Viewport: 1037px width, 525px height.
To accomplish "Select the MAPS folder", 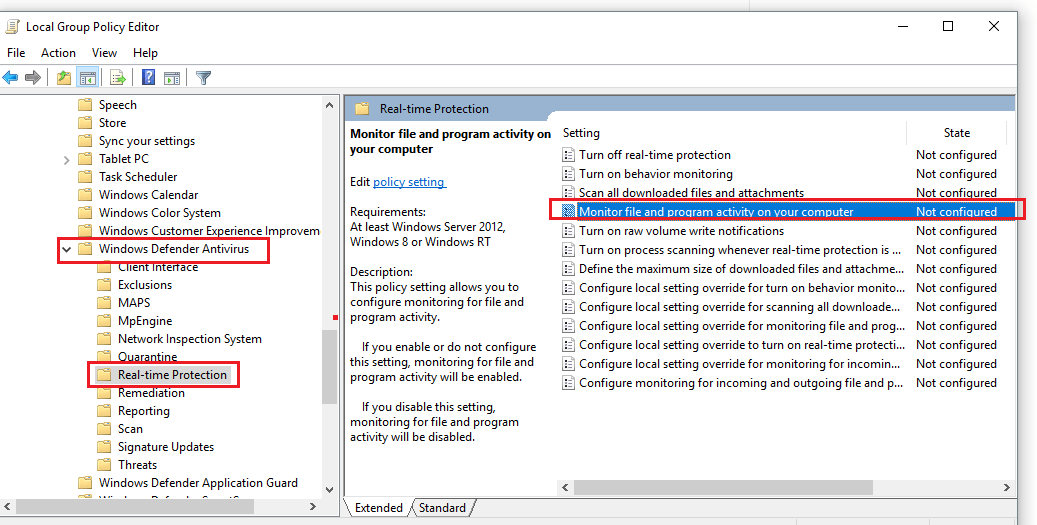I will pos(134,303).
